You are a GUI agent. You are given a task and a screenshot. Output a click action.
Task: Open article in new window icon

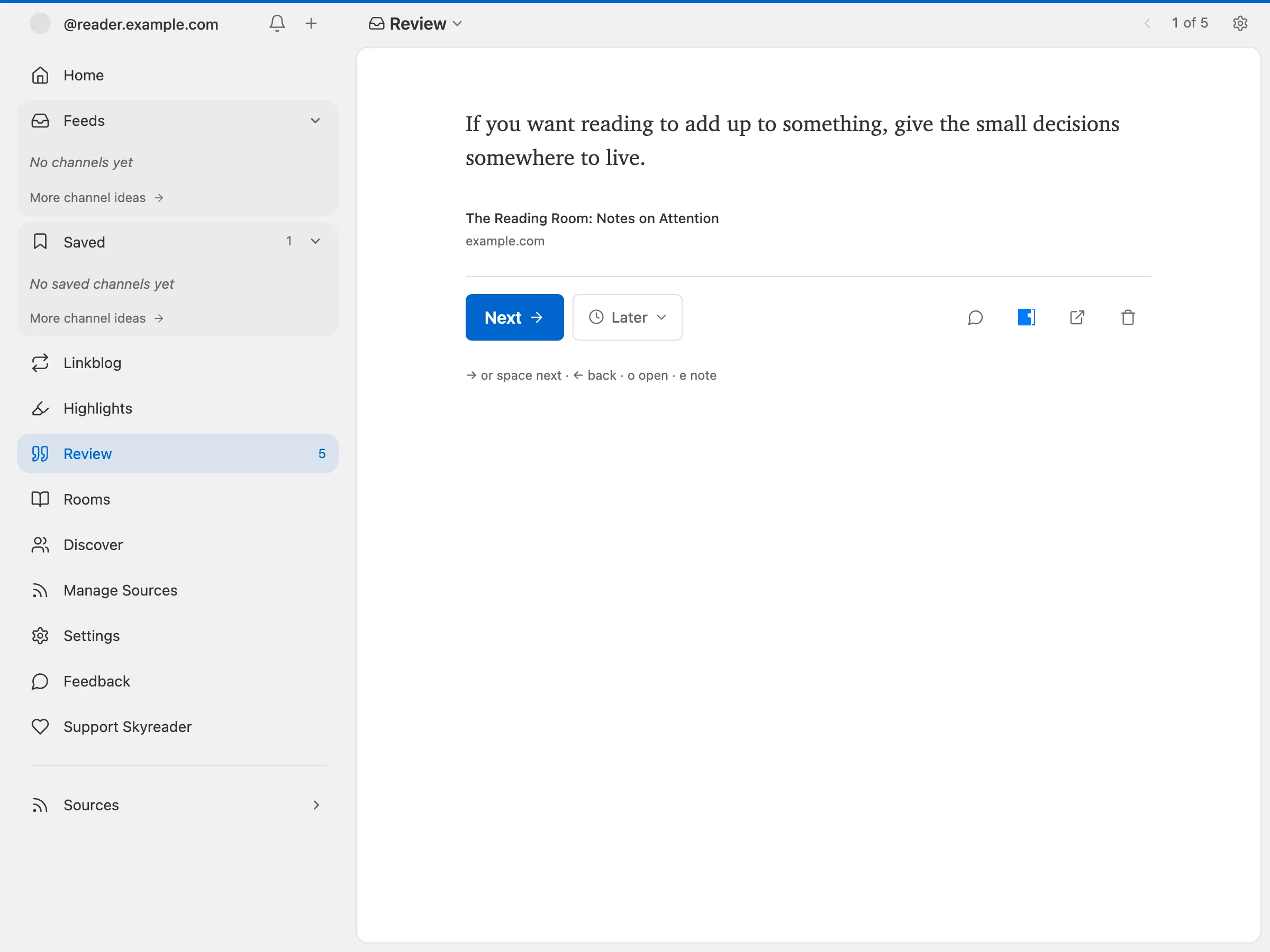coord(1077,317)
